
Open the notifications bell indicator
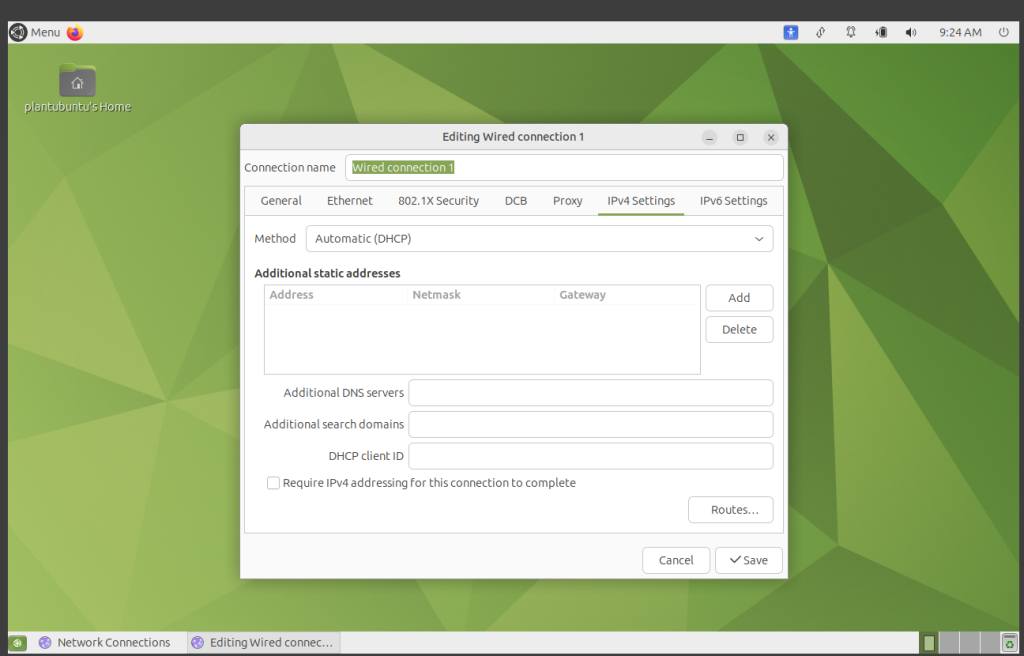pos(851,32)
